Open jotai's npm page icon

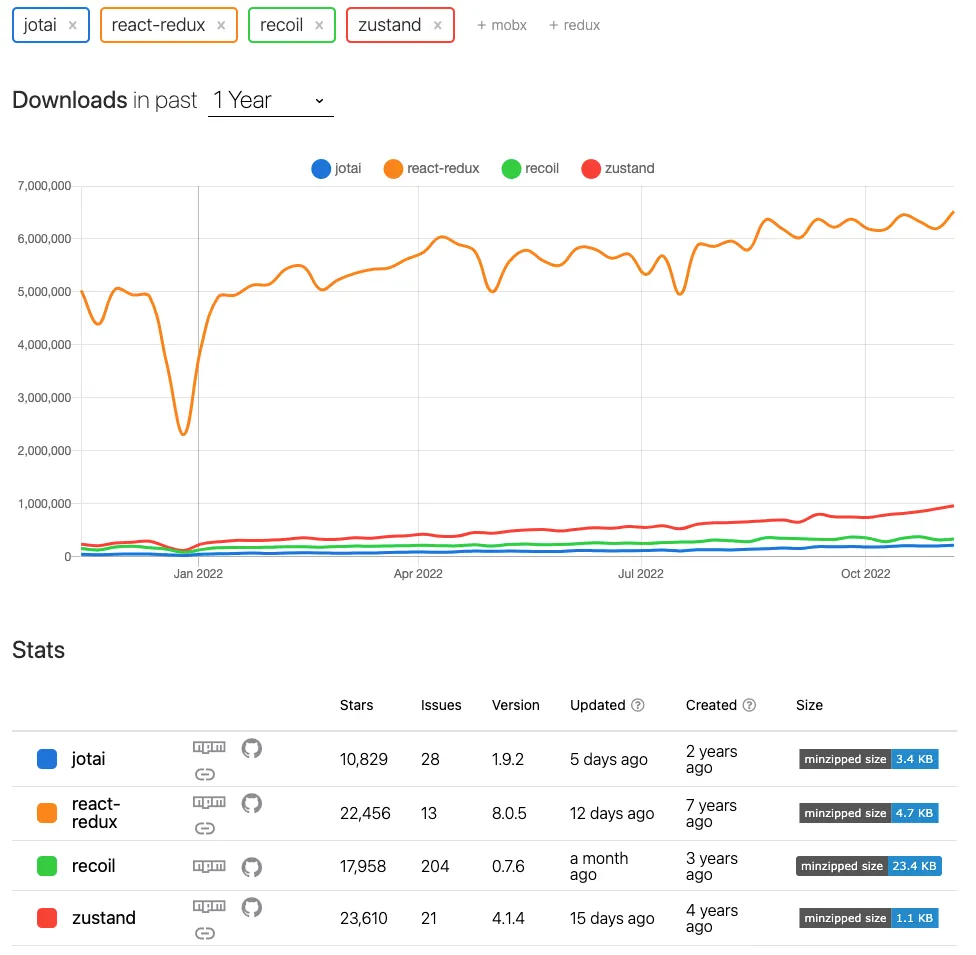pyautogui.click(x=209, y=747)
